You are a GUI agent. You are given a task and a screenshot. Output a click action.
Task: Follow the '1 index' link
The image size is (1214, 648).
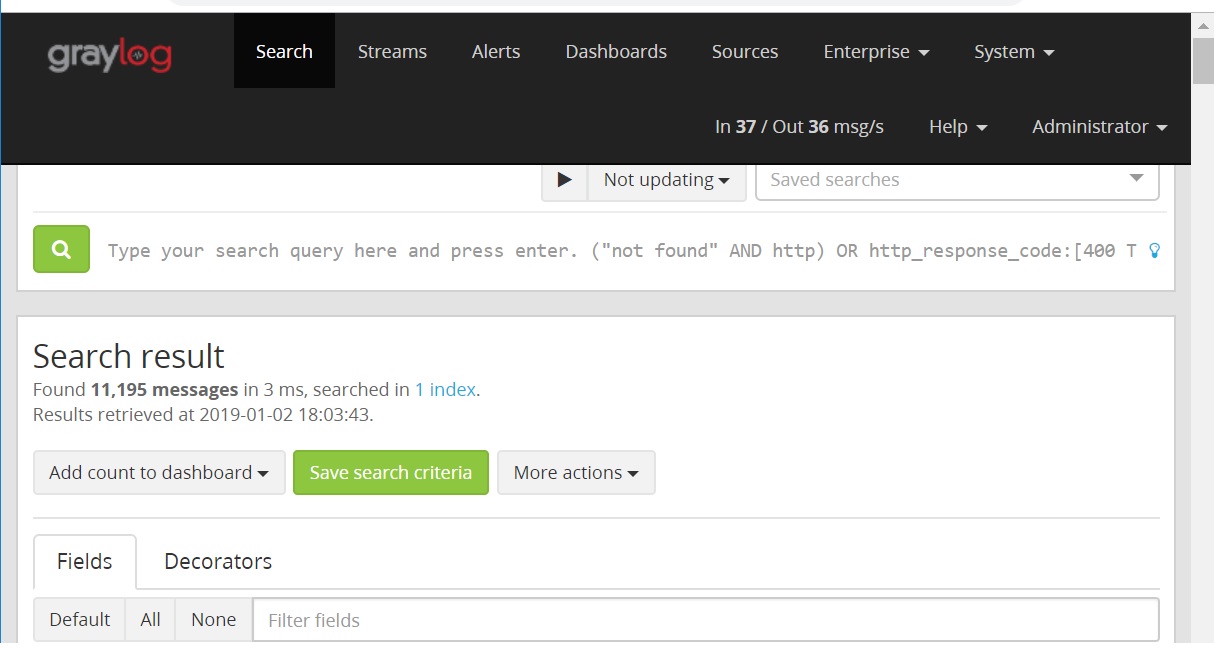pyautogui.click(x=445, y=390)
